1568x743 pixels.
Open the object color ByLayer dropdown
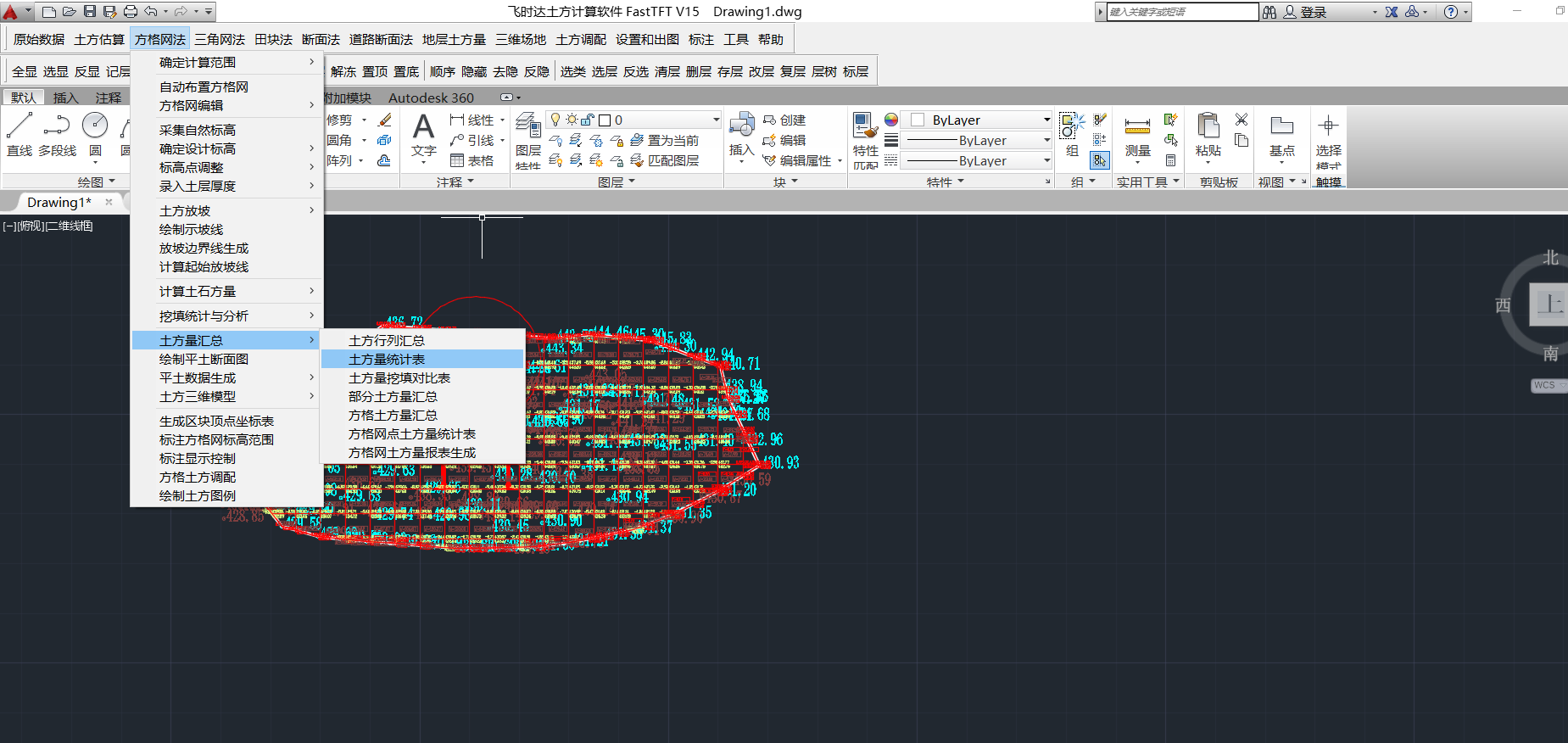(976, 120)
